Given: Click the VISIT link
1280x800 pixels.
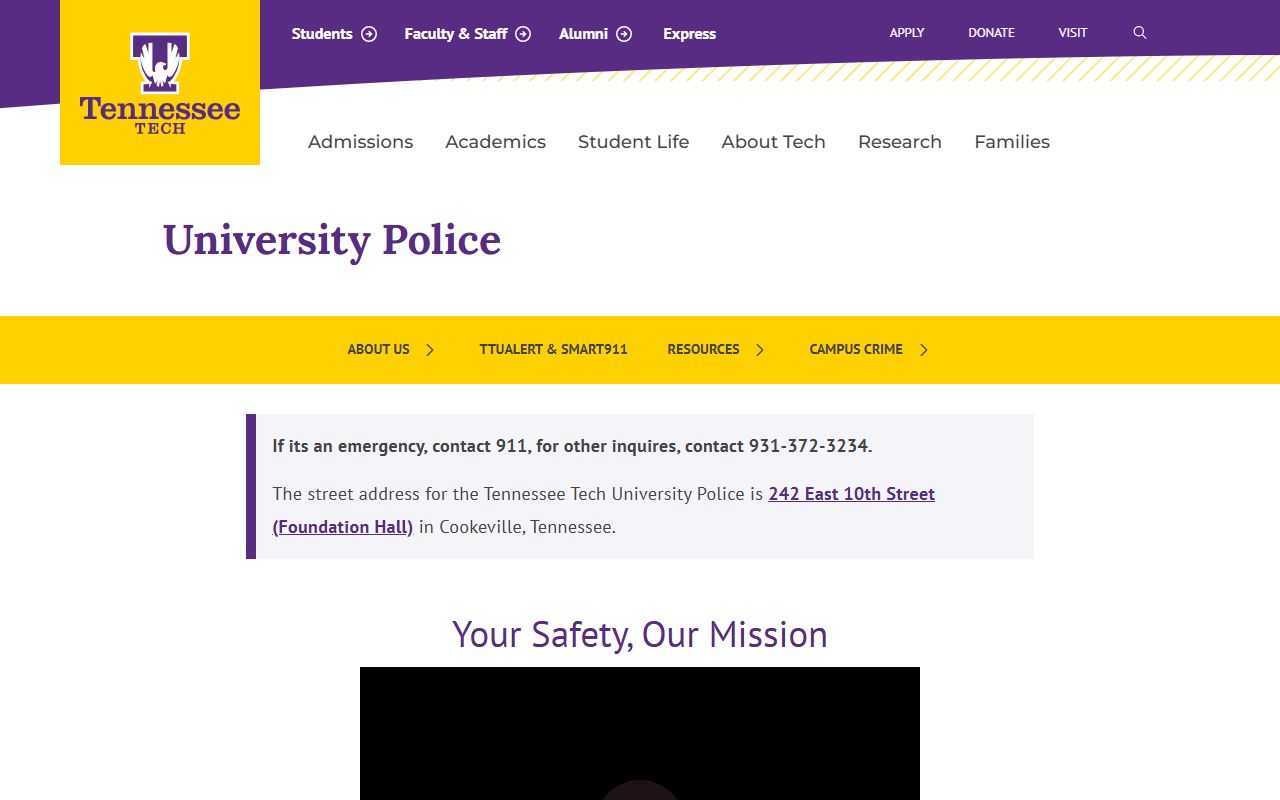Looking at the screenshot, I should point(1073,33).
